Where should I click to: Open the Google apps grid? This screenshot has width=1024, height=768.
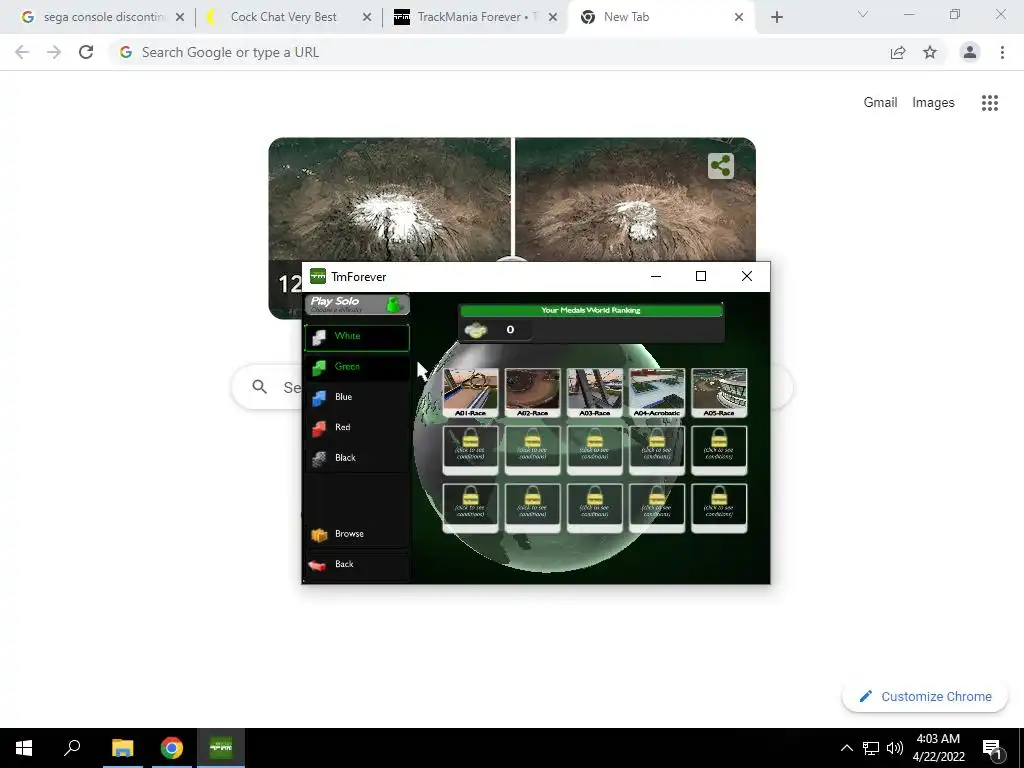tap(990, 103)
